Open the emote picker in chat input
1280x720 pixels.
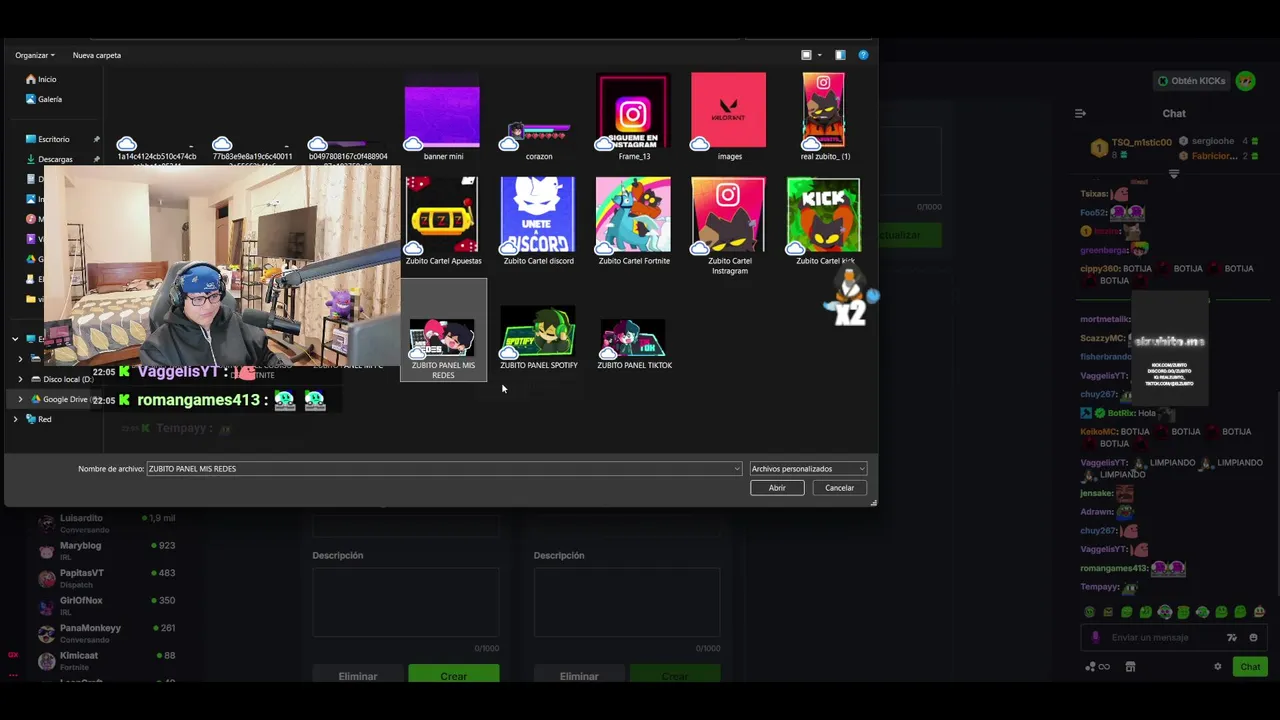click(1253, 637)
